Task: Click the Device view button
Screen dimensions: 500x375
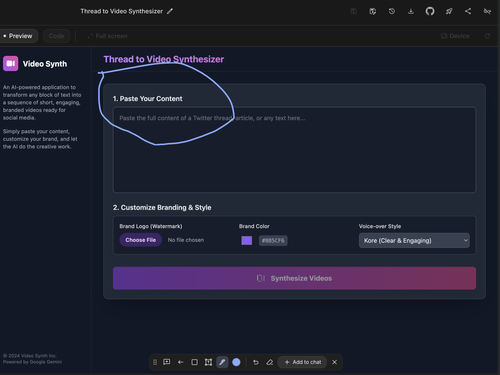Action: (455, 36)
